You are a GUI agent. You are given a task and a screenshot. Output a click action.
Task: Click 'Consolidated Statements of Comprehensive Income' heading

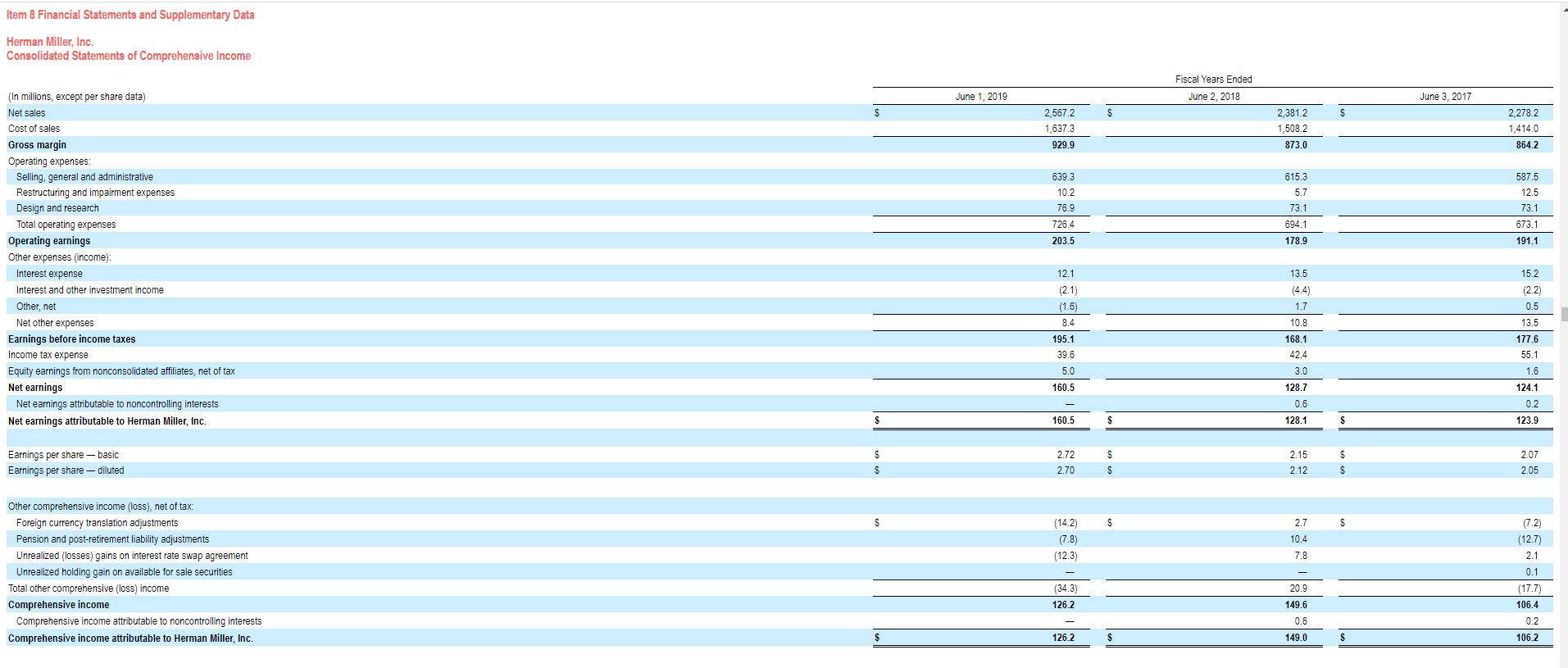tap(129, 56)
